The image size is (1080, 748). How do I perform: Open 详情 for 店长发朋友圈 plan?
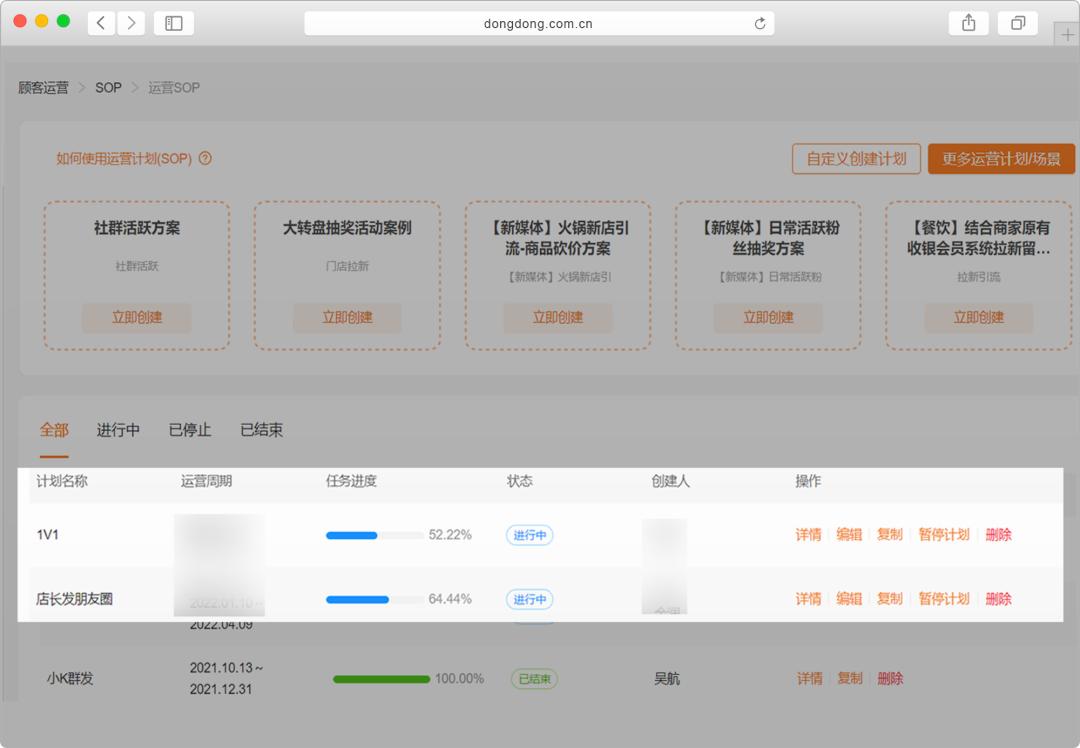click(808, 599)
